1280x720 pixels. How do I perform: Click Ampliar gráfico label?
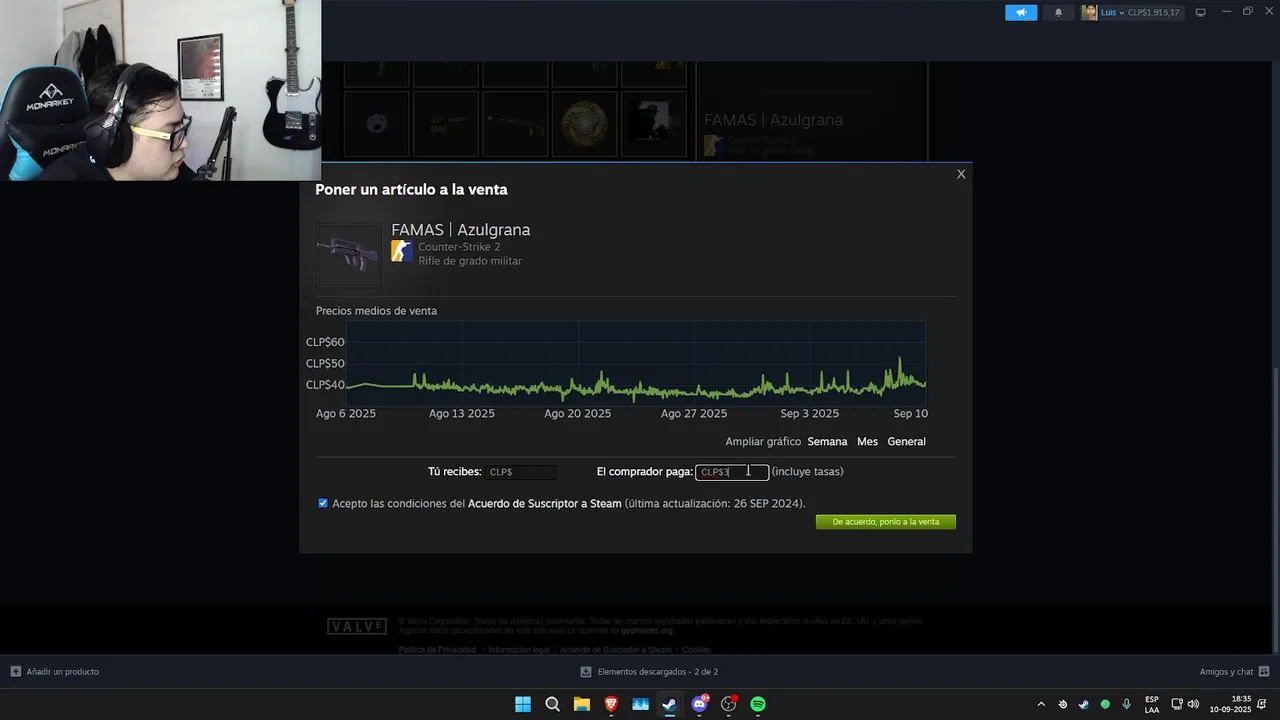[763, 441]
